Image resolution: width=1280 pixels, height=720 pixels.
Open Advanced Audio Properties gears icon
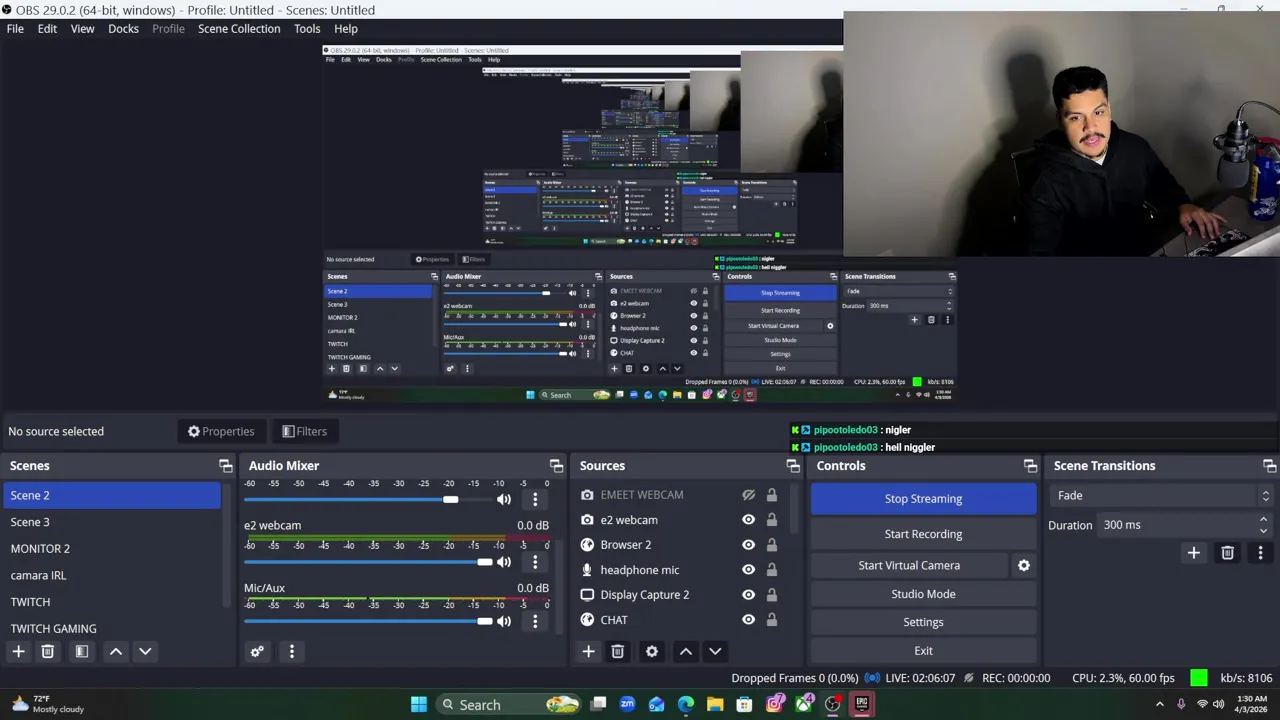point(257,651)
